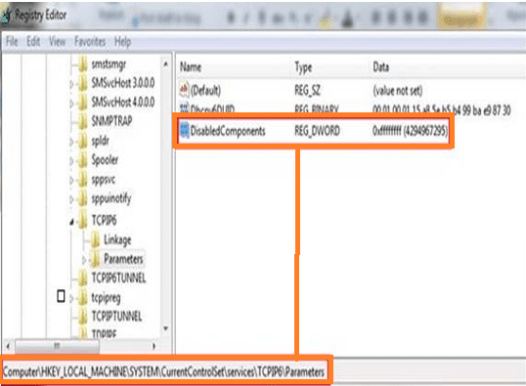
Task: Open the Favorites menu
Action: point(90,42)
